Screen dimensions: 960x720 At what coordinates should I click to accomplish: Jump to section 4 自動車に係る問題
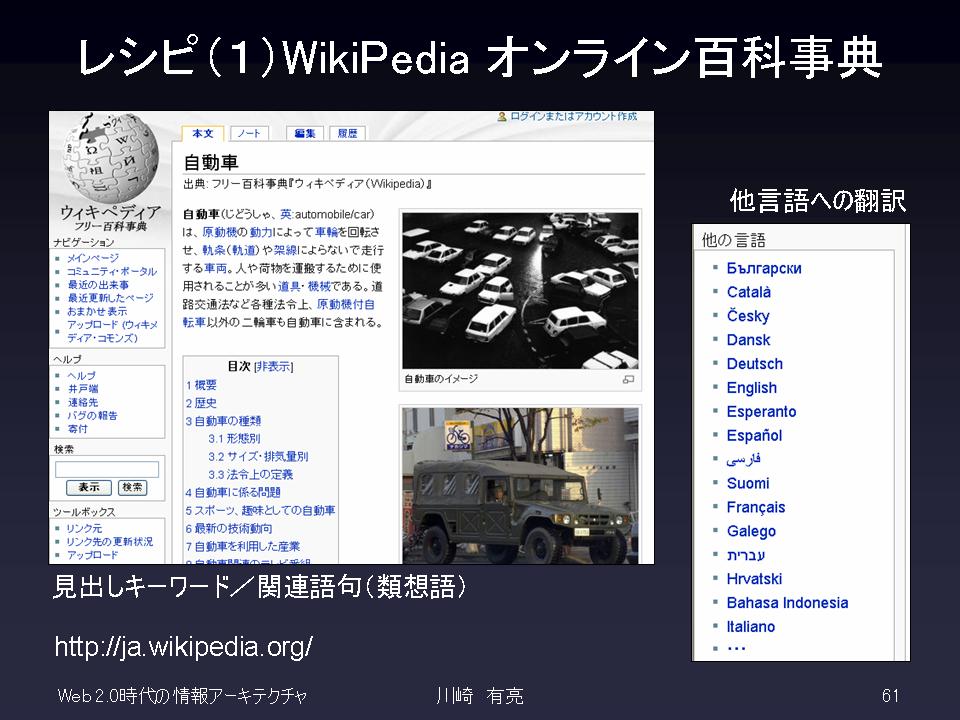233,493
